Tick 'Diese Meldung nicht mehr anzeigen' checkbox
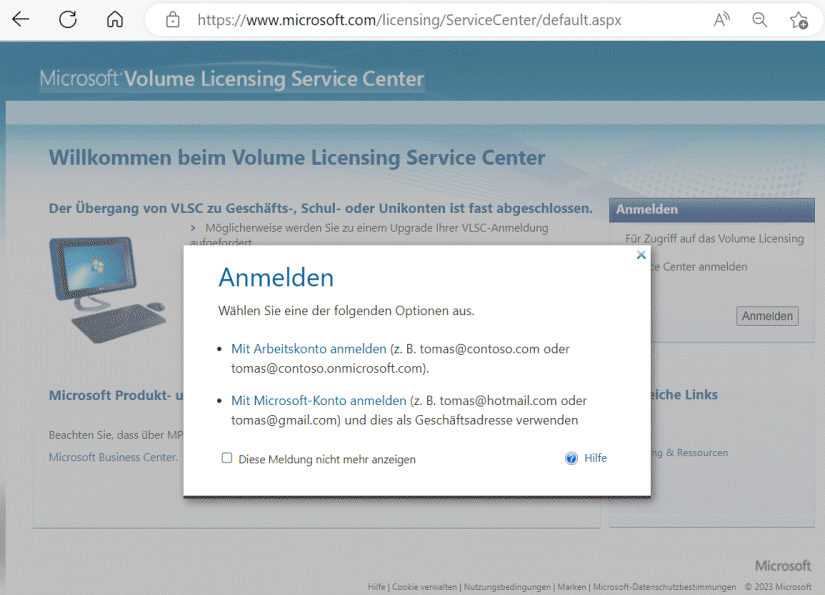Screen dimensions: 825x595 click(227, 458)
